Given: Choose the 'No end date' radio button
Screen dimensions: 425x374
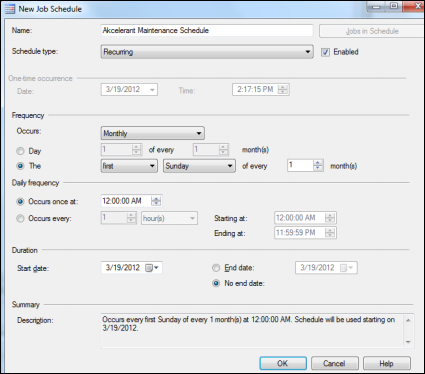Looking at the screenshot, I should (x=216, y=283).
